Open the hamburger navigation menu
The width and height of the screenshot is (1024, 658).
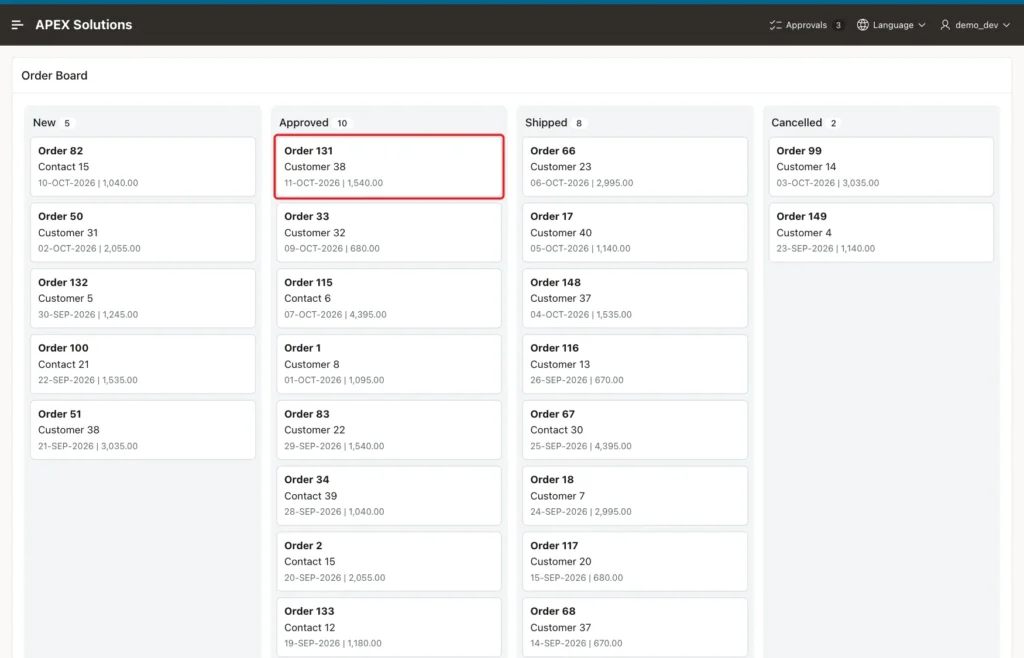tap(18, 25)
